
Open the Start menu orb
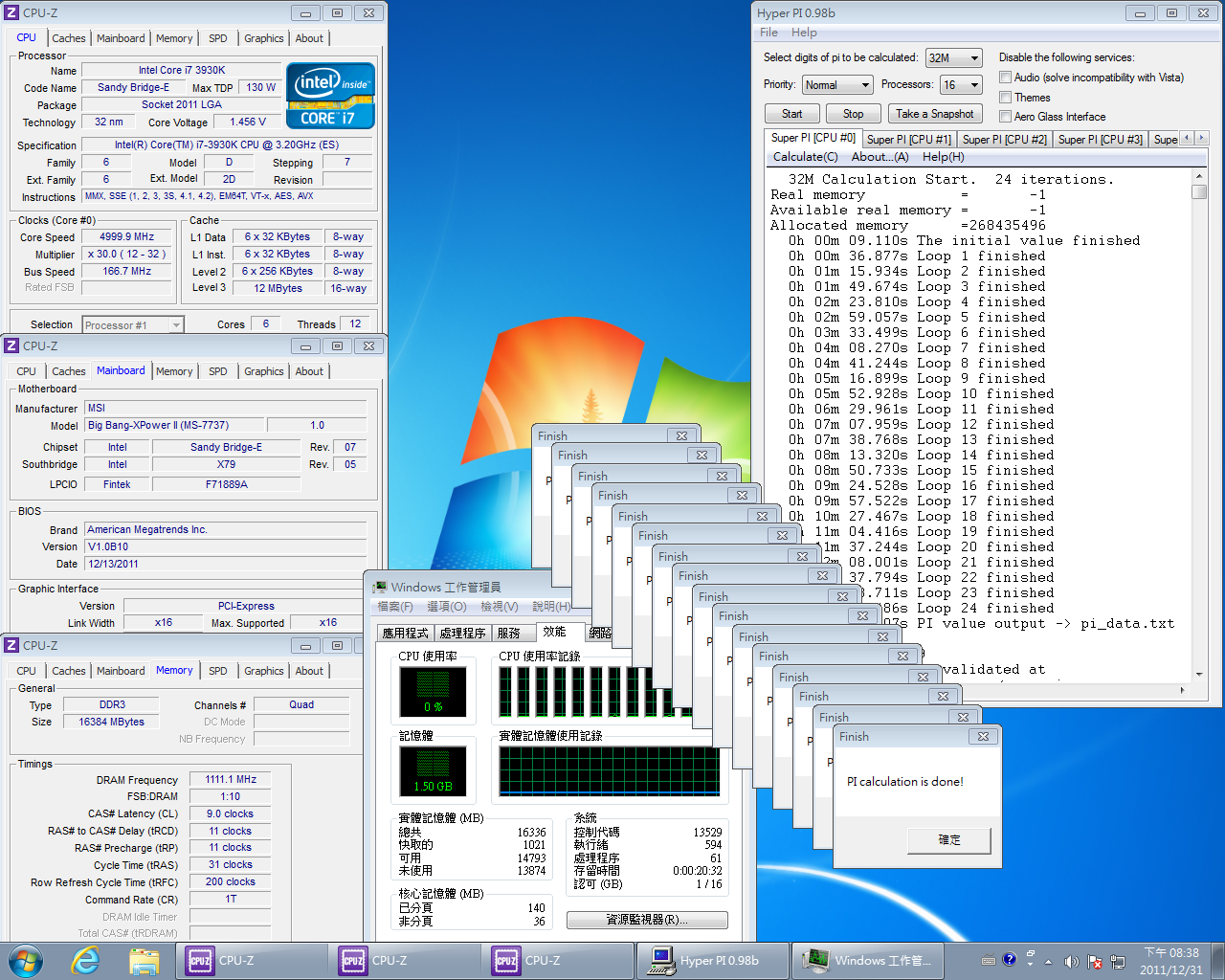[x=26, y=960]
